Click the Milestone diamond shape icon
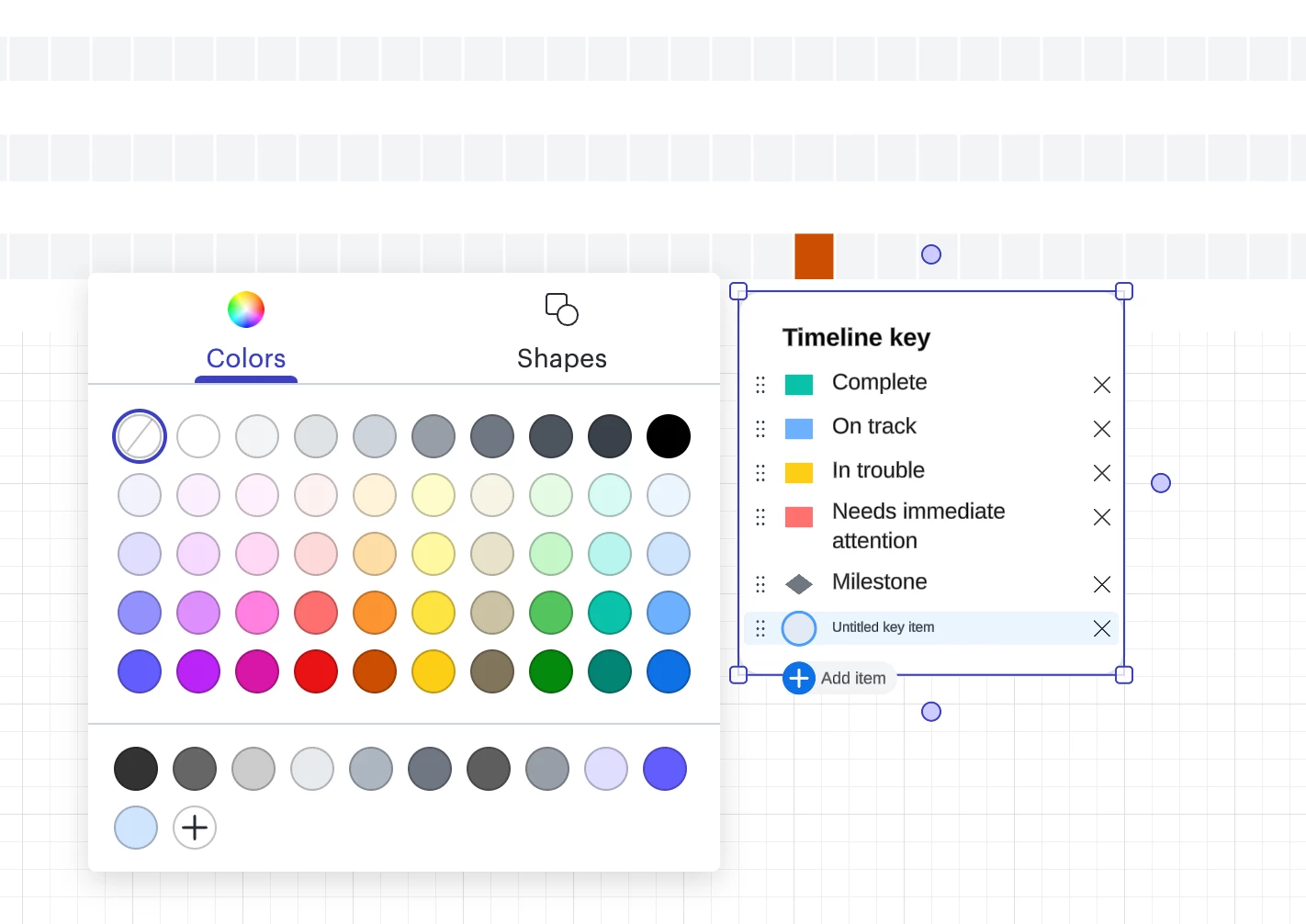This screenshot has height=924, width=1306. 799,584
